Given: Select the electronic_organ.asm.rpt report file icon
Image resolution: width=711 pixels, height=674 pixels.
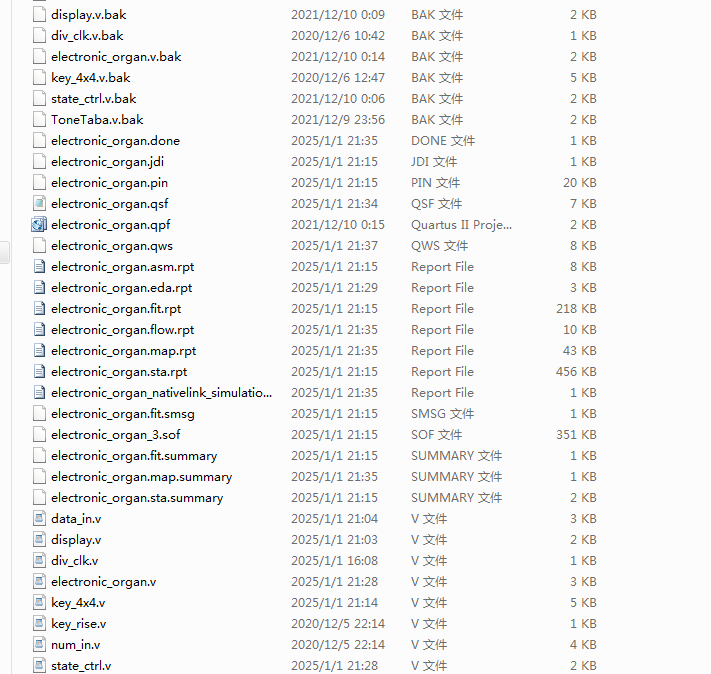Looking at the screenshot, I should point(39,267).
